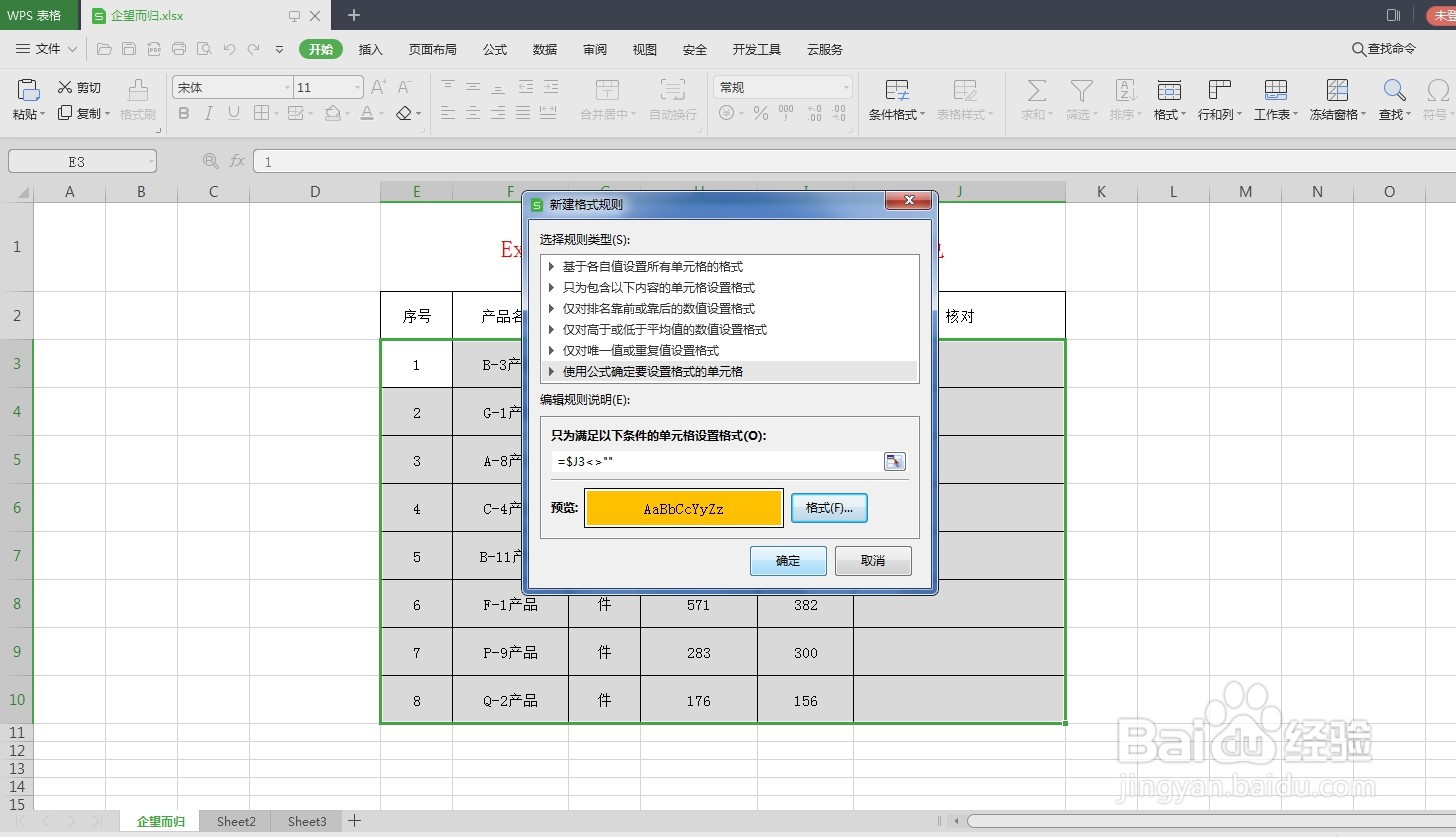Switch to Sheet3 tab
The width and height of the screenshot is (1456, 837).
[x=307, y=821]
